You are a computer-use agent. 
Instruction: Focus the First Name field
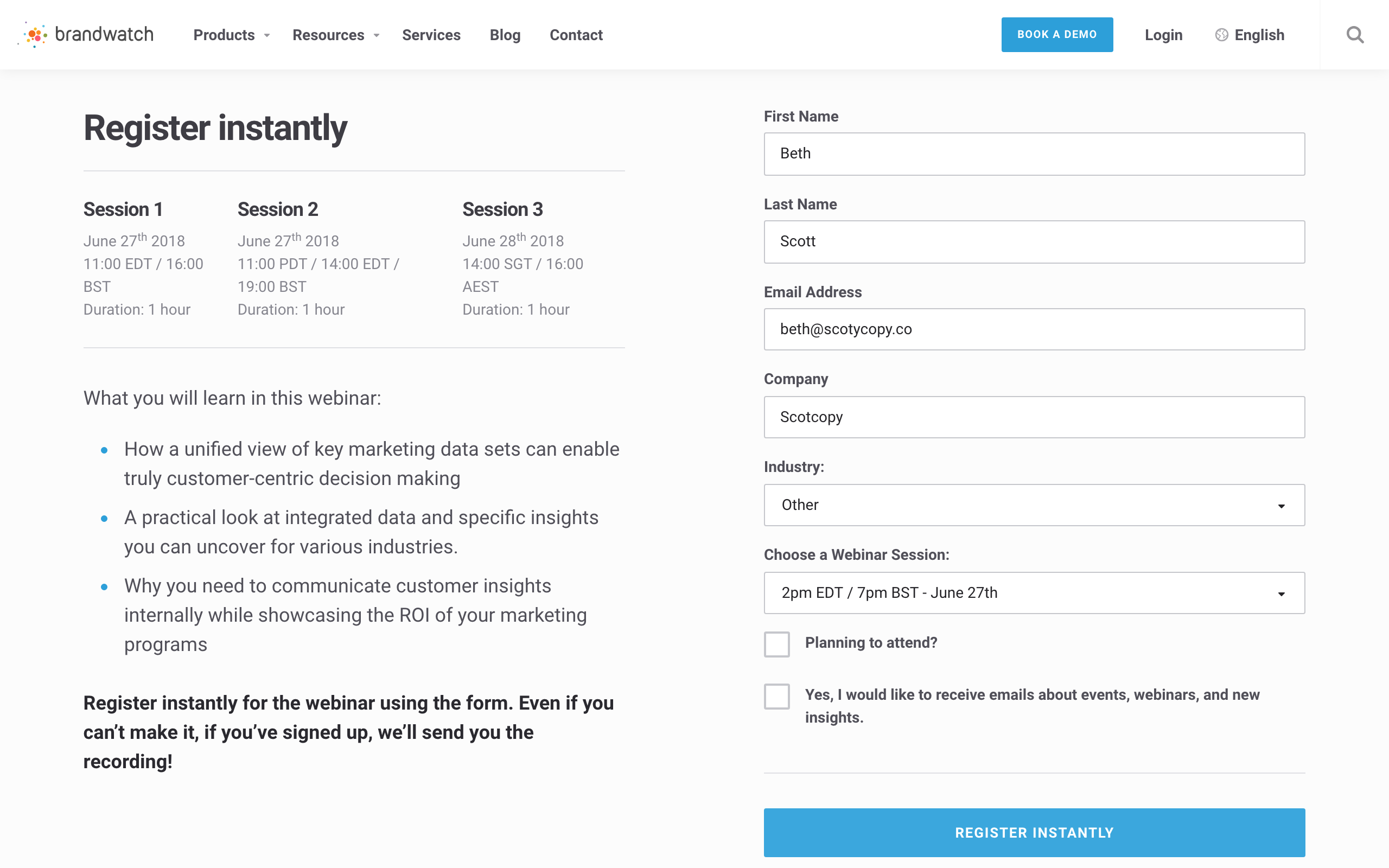tap(1034, 154)
